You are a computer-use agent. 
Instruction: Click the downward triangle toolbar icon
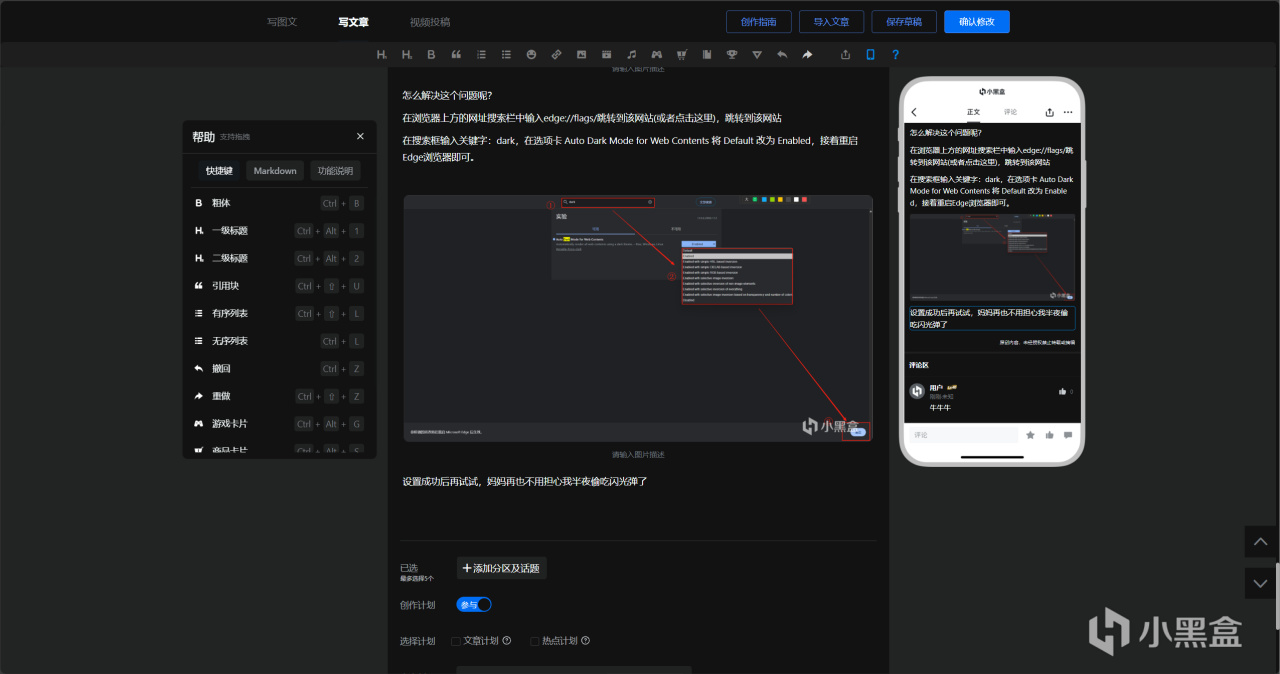tap(757, 54)
